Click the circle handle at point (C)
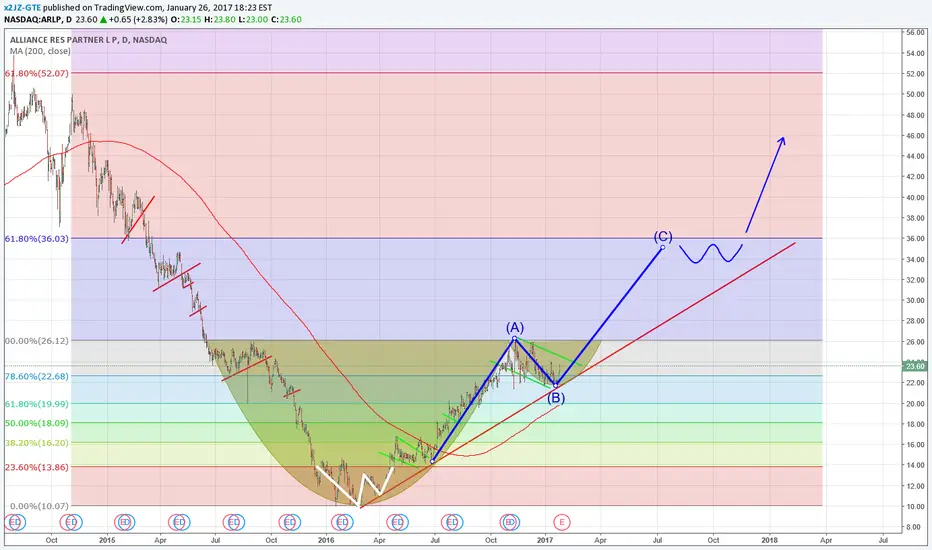Viewport: 932px width, 550px height. pyautogui.click(x=663, y=247)
